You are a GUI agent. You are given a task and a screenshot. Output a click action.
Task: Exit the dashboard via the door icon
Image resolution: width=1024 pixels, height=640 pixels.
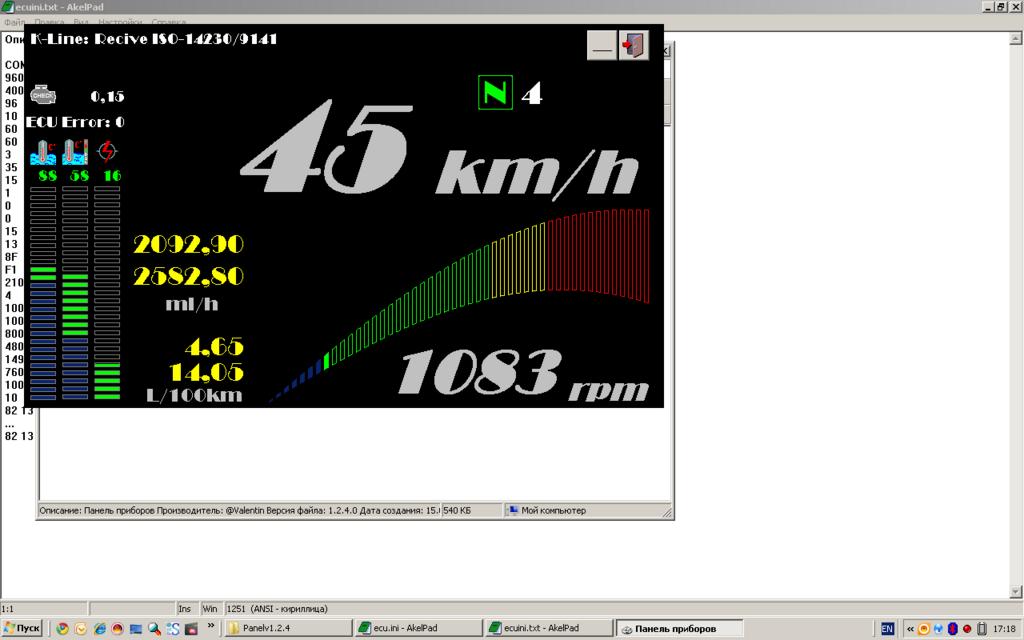(633, 45)
